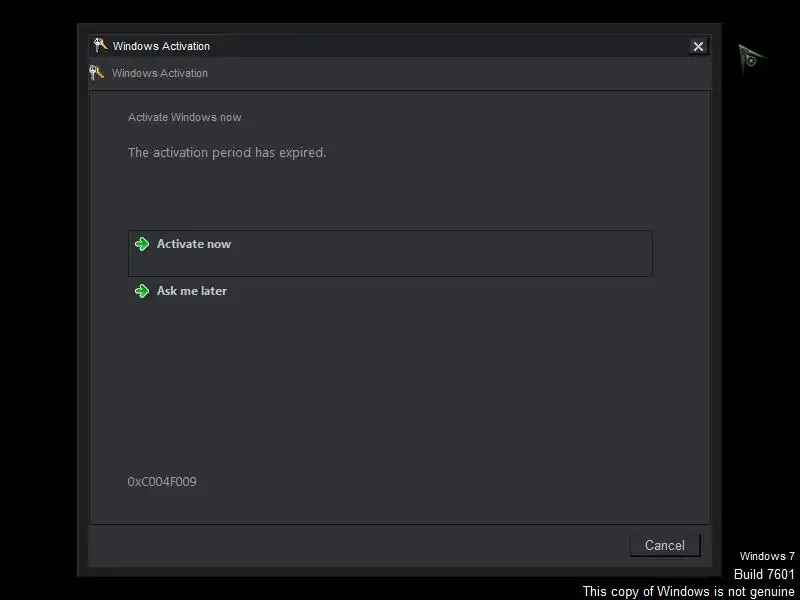Click the 'Windows 7' desktop text
Viewport: 800px width, 600px height.
pyautogui.click(x=767, y=556)
